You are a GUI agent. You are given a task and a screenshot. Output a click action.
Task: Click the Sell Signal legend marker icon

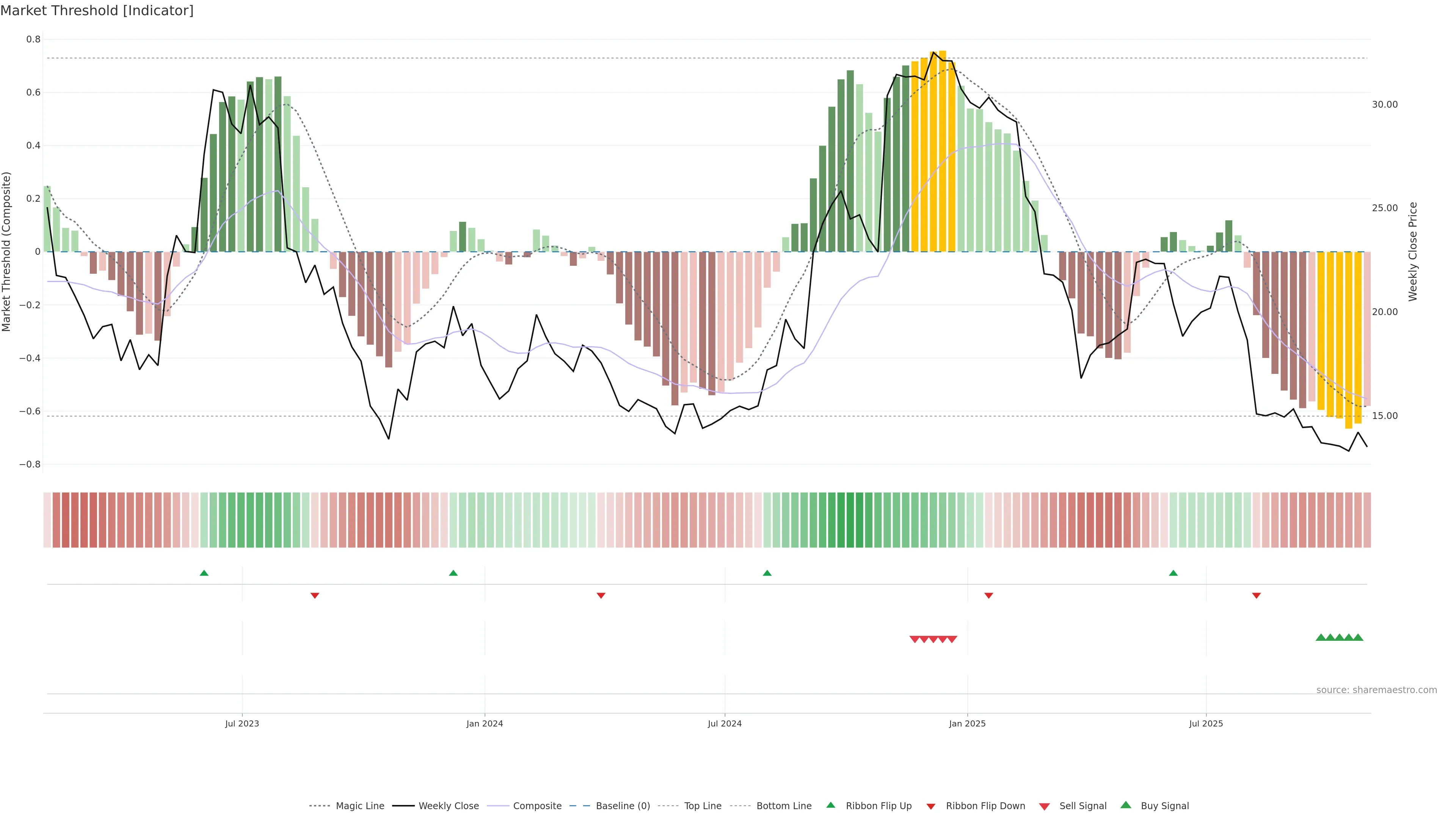[x=1045, y=806]
